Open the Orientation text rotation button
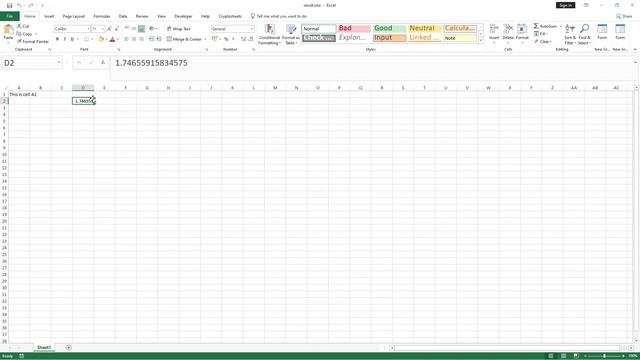This screenshot has height=360, width=640. tap(152, 29)
